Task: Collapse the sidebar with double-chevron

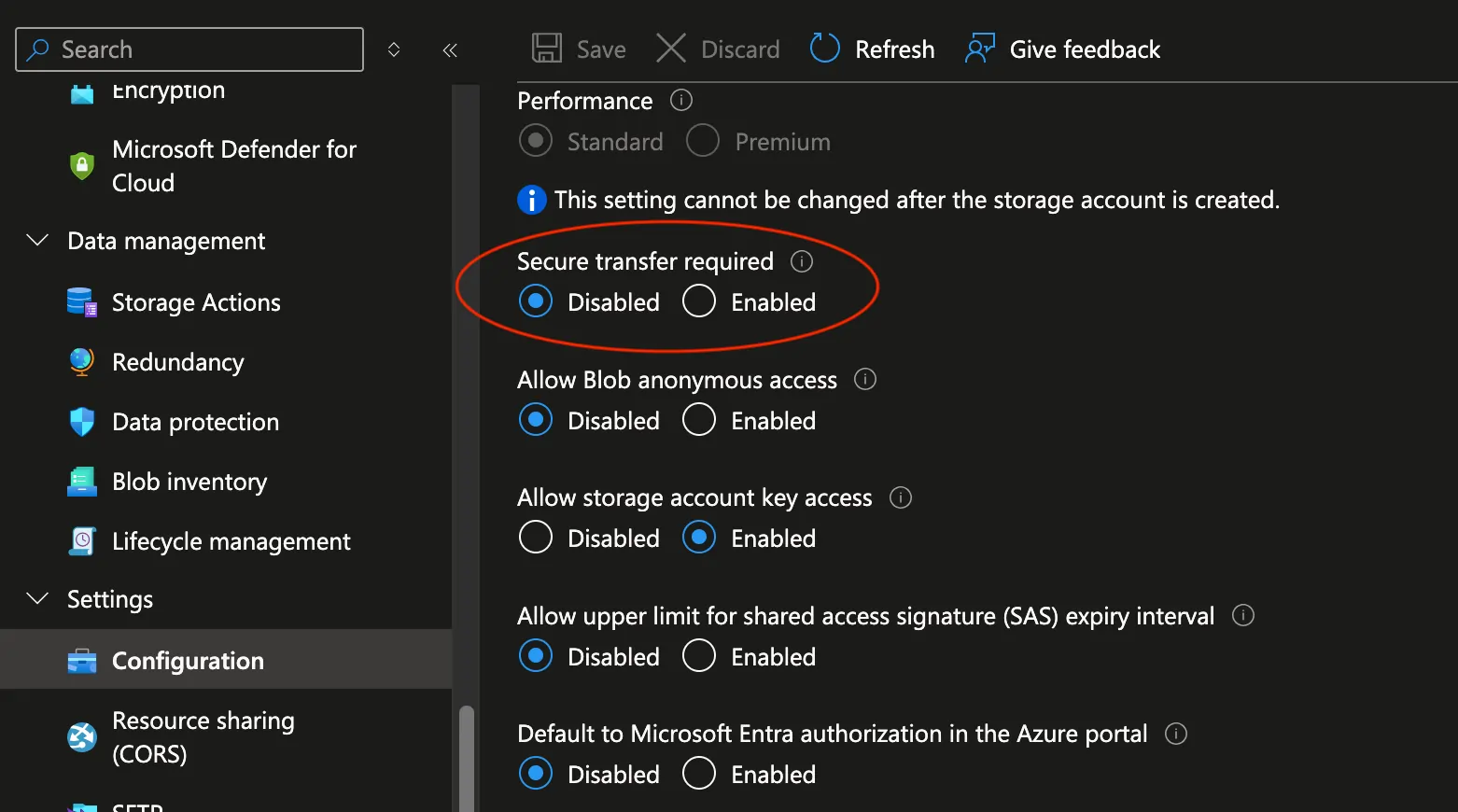Action: coord(450,49)
